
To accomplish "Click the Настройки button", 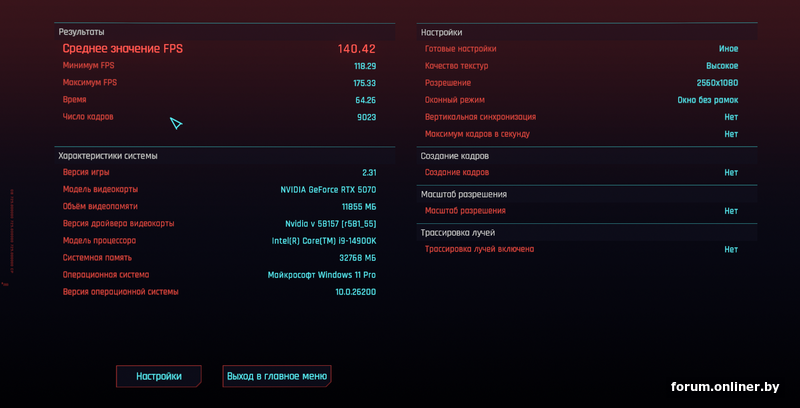I will [159, 376].
